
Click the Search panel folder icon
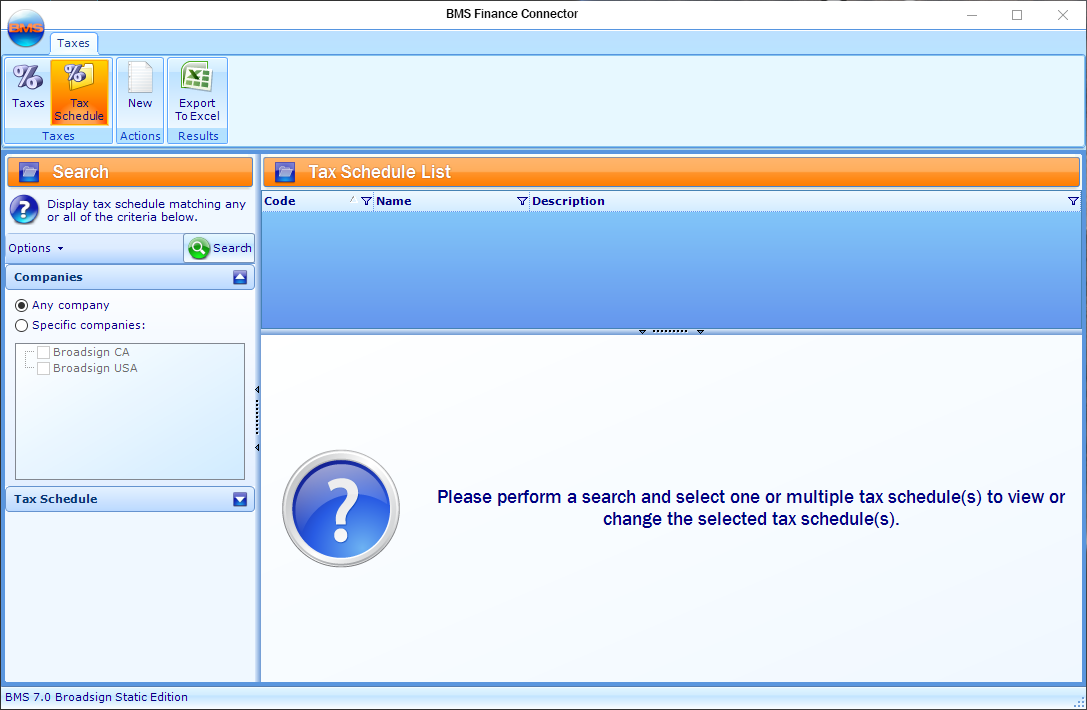click(29, 172)
